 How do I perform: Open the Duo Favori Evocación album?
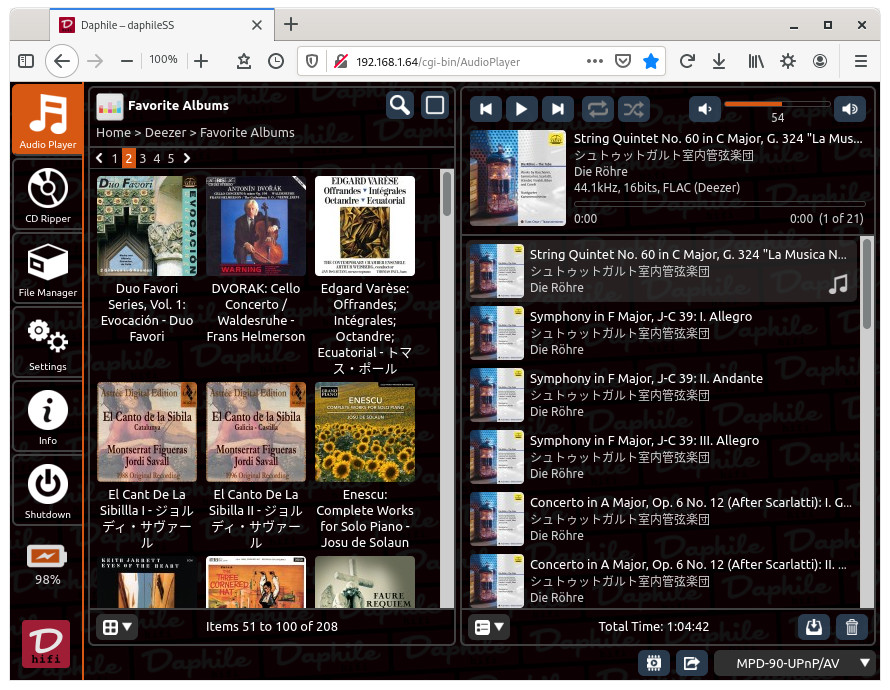coord(147,226)
